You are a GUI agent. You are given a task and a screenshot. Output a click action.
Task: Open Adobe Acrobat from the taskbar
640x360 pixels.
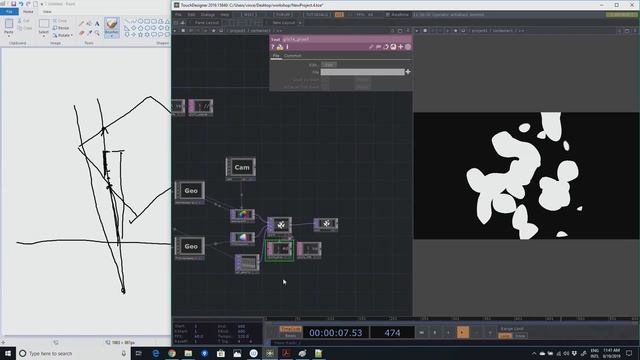click(286, 353)
